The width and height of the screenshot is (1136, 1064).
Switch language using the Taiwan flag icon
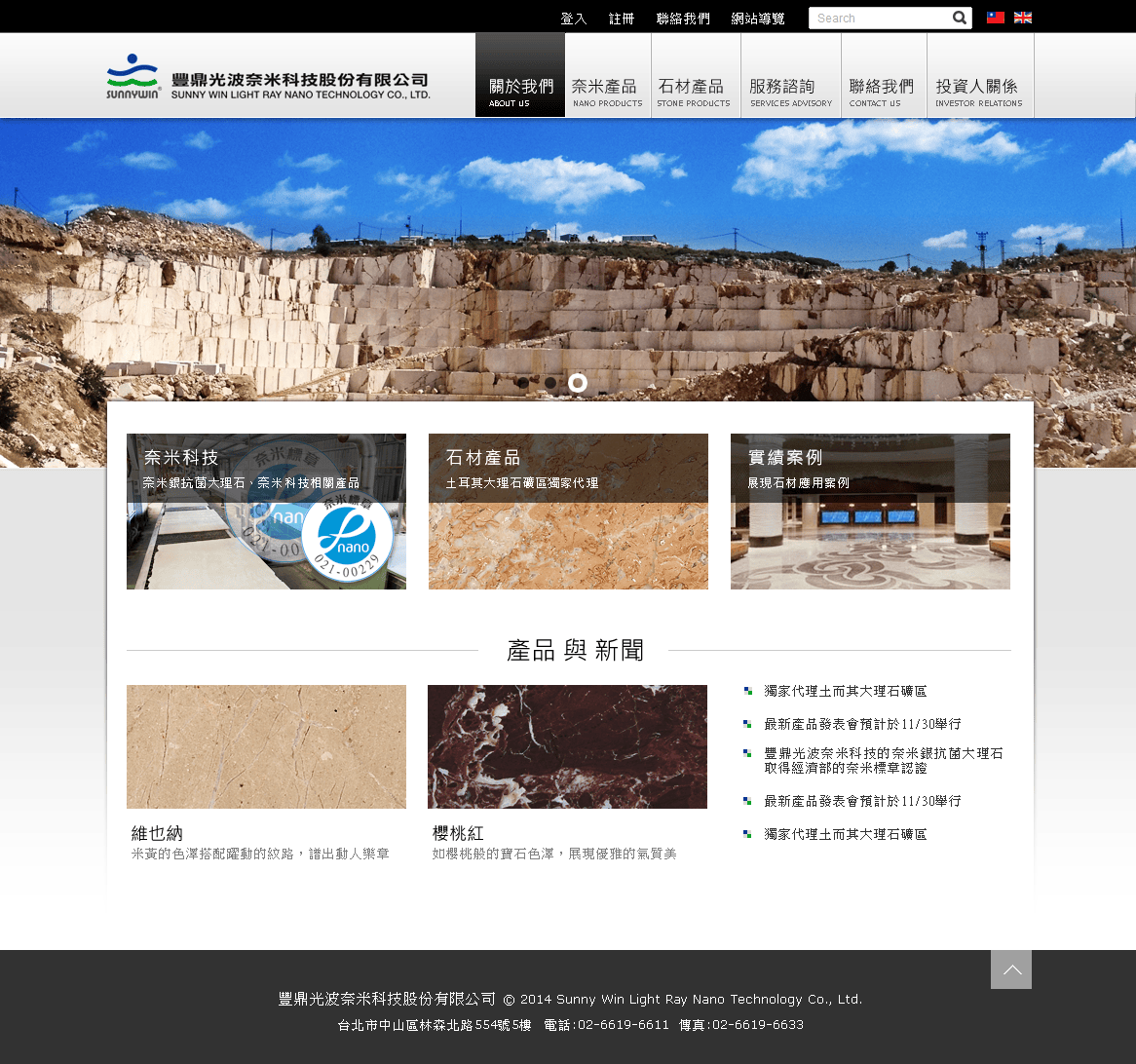pos(995,18)
